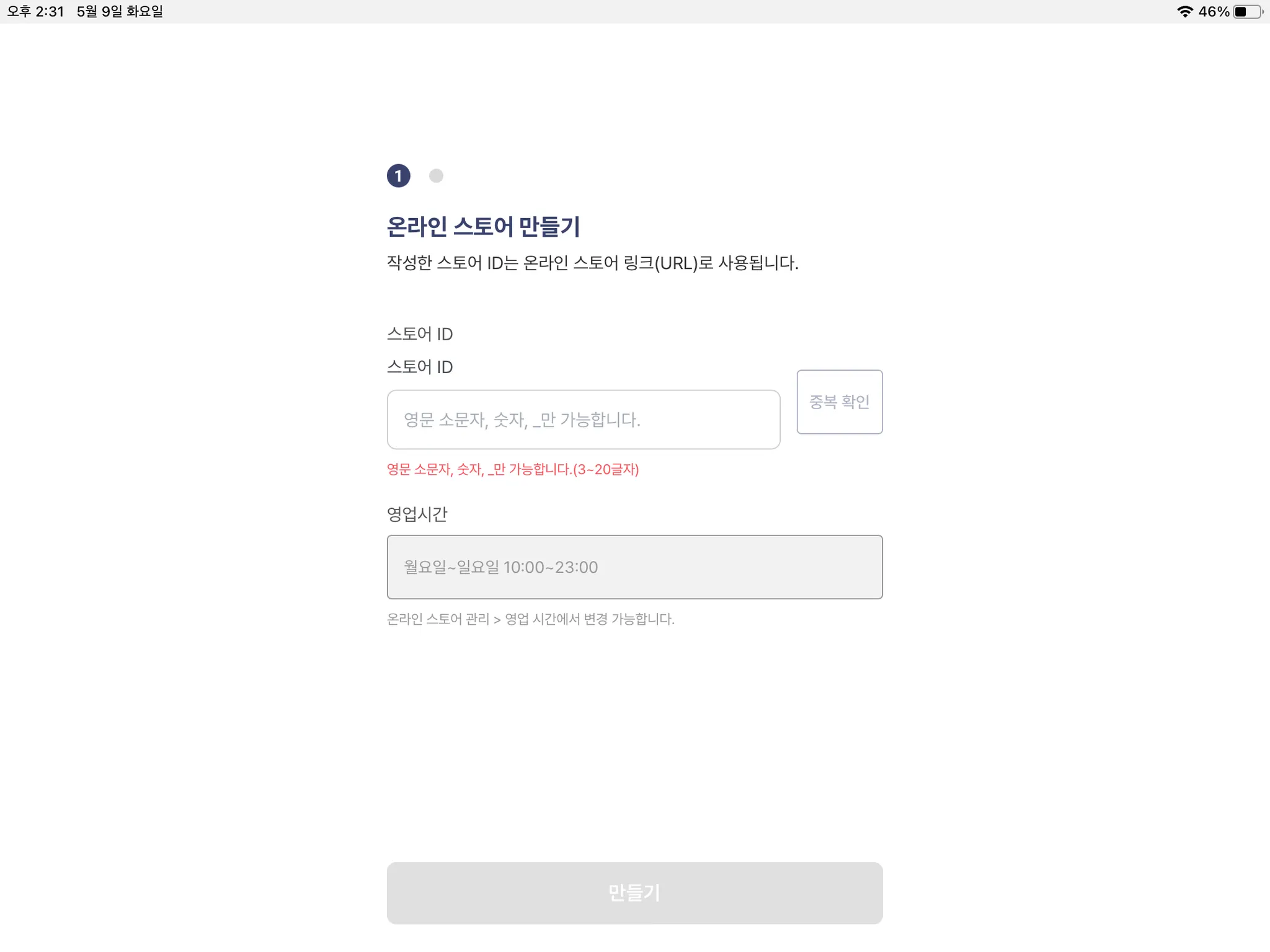
Task: Tap the 영업 시간 변경 hint text
Action: [x=530, y=619]
